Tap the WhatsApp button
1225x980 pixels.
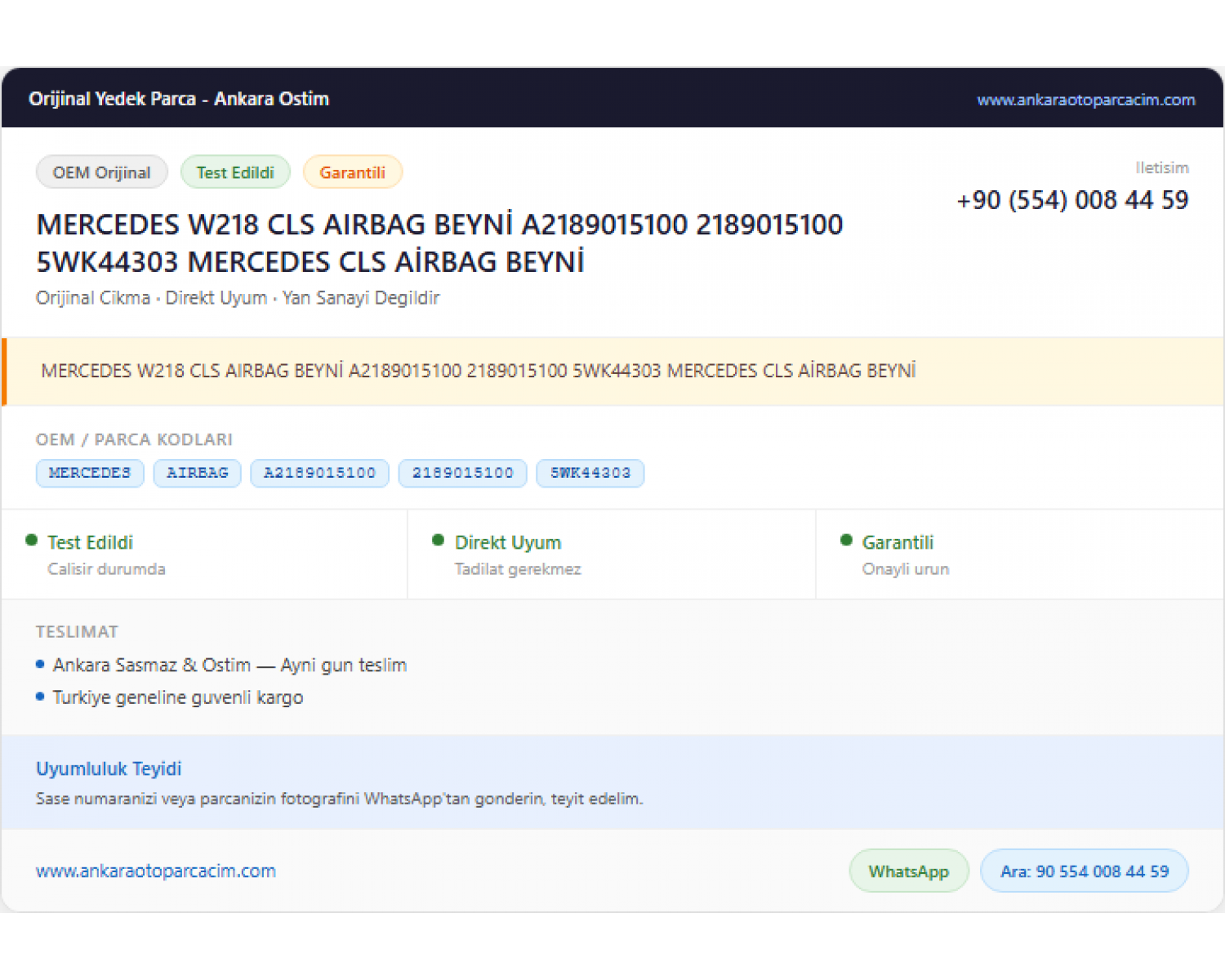point(909,871)
